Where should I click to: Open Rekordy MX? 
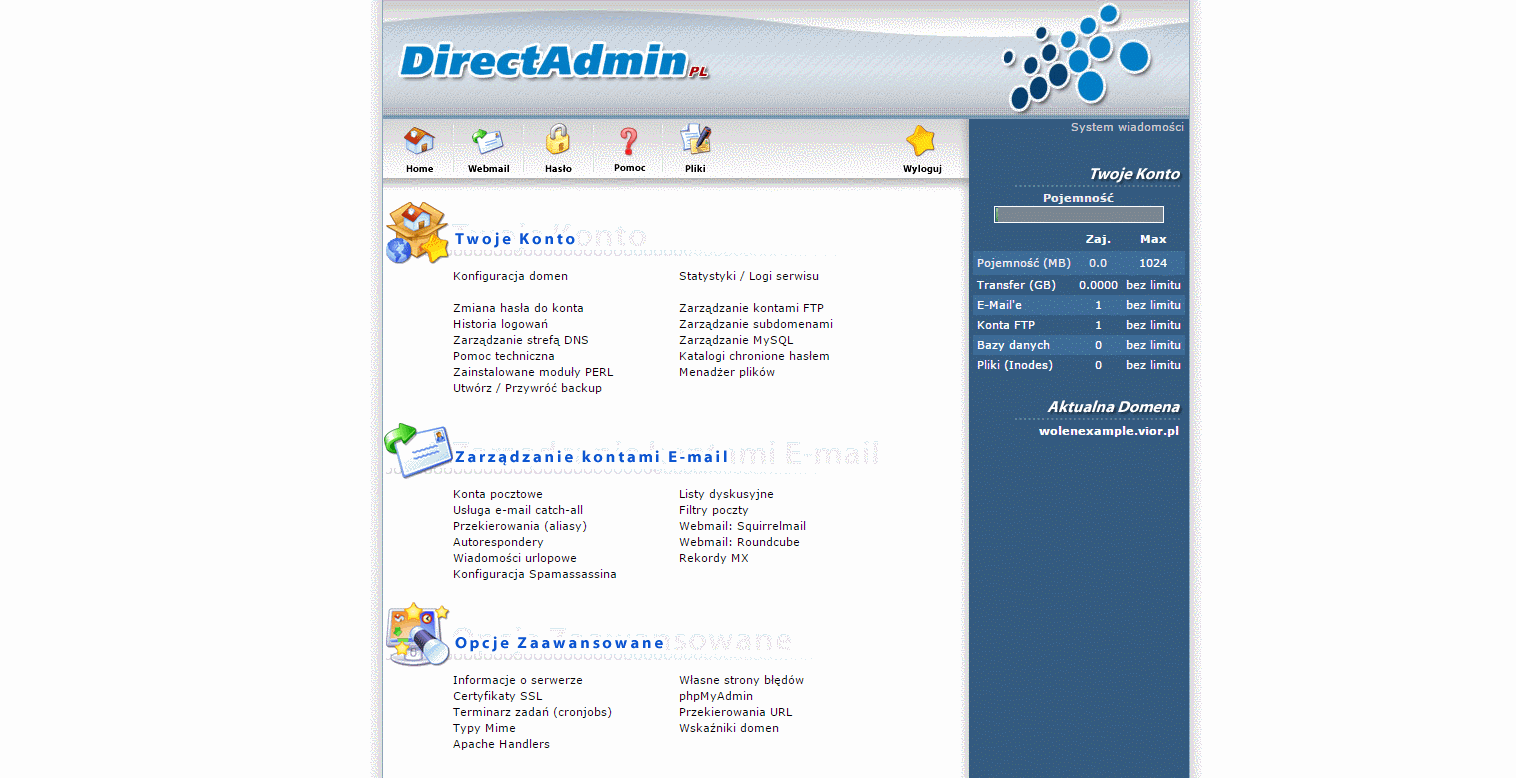(x=714, y=558)
